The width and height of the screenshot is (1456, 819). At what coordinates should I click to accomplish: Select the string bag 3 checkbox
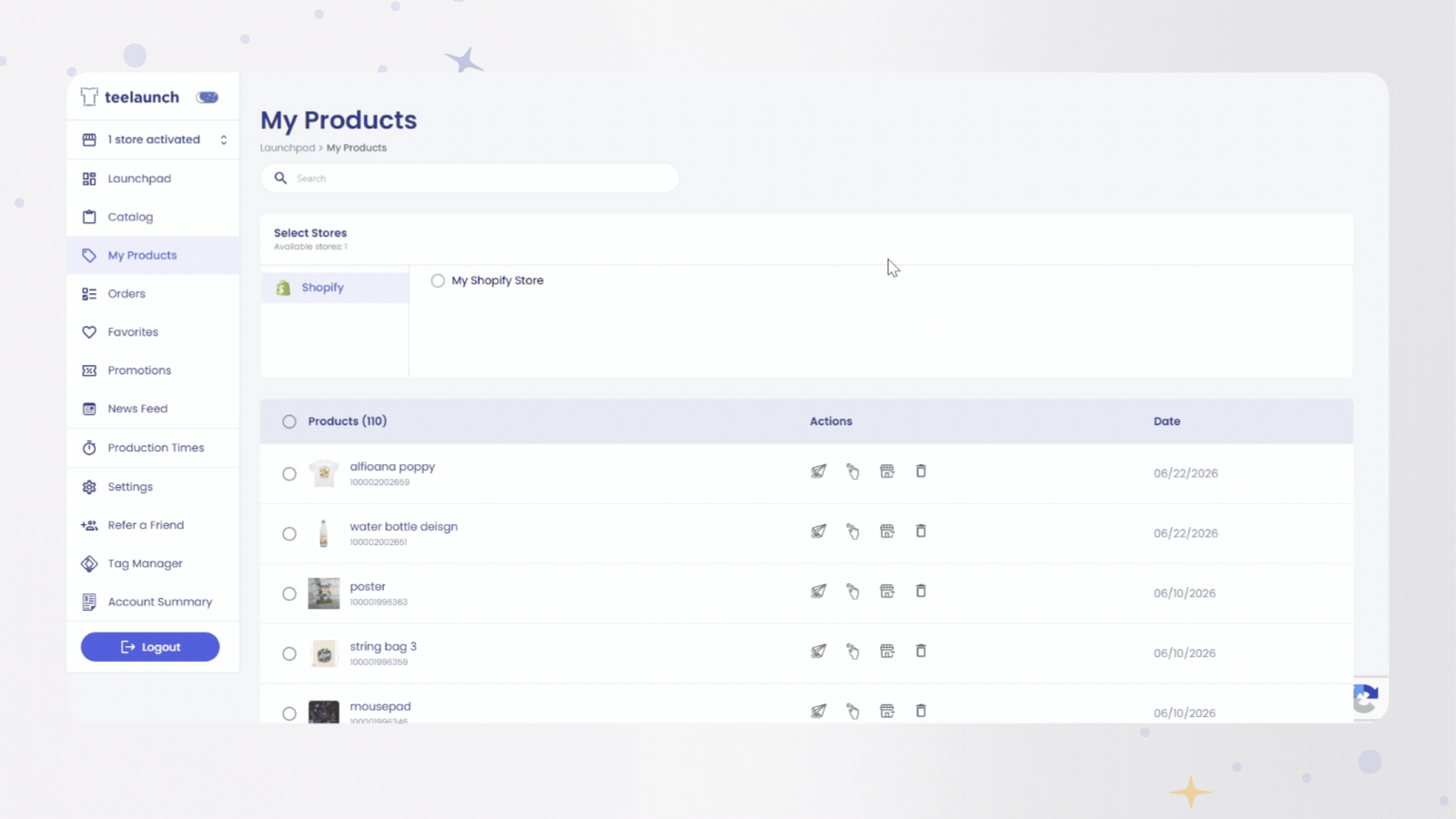click(289, 654)
